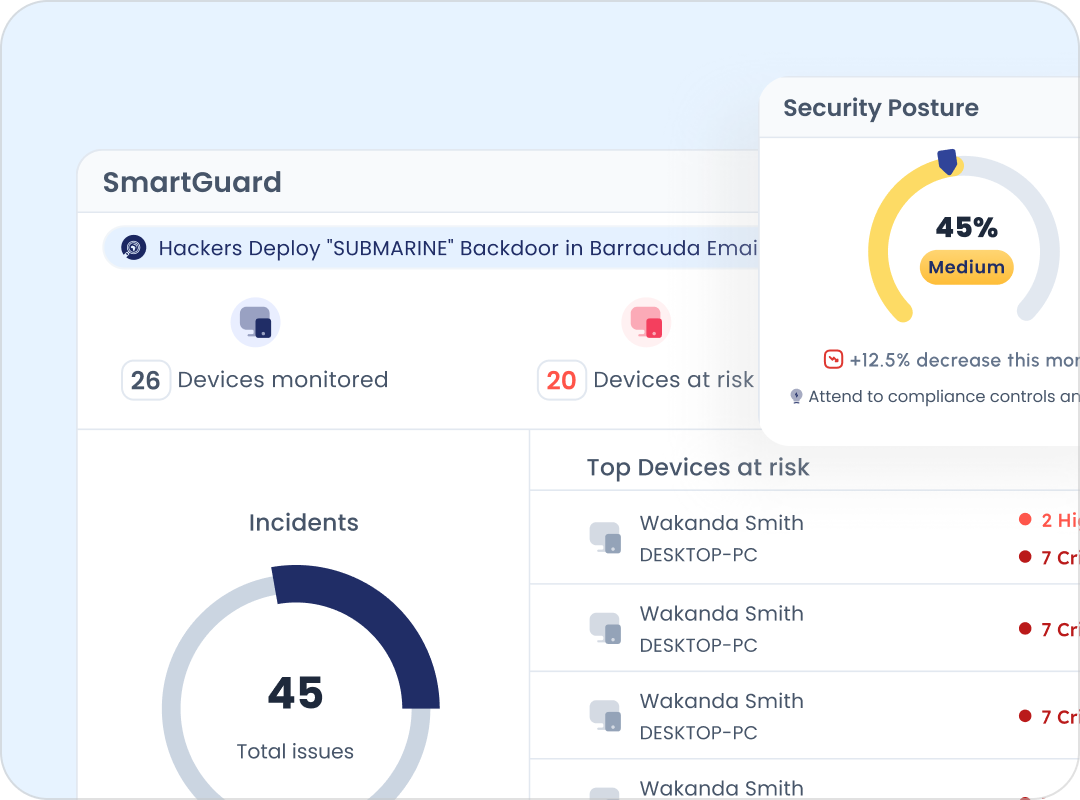
Task: Click the news radar icon beside the SUBMARINE headline
Action: pos(134,247)
